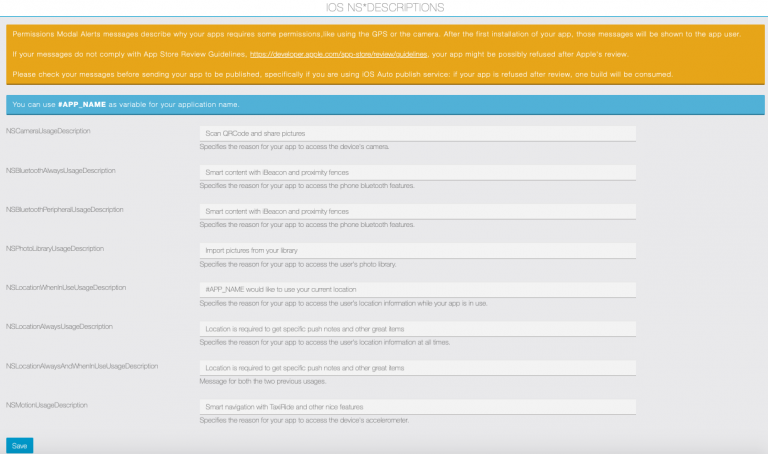
Task: Click the IOS NS*DESCRIPTIONS page heading
Action: coord(383,9)
